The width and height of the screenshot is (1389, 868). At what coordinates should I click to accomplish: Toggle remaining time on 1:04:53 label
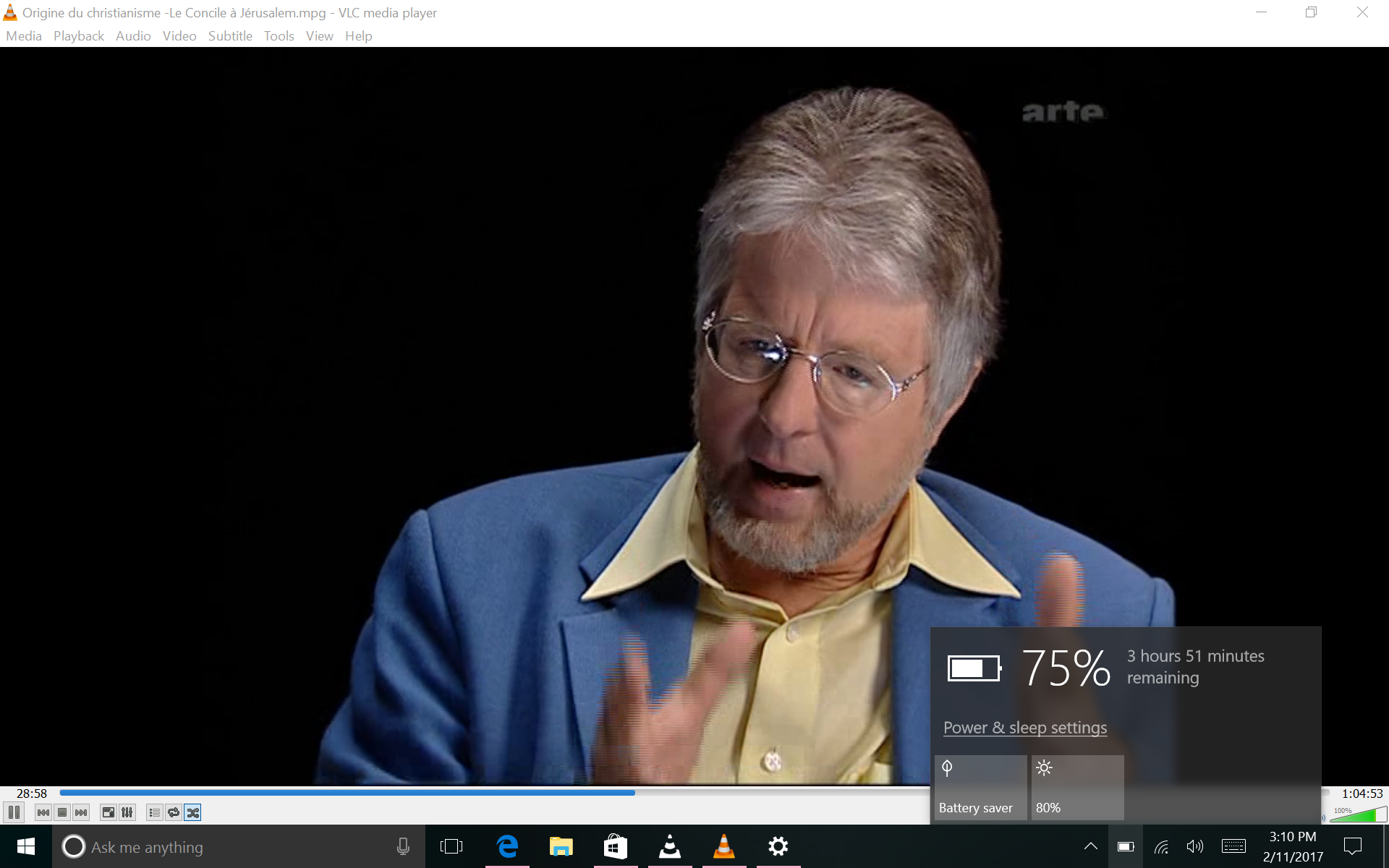[1362, 793]
